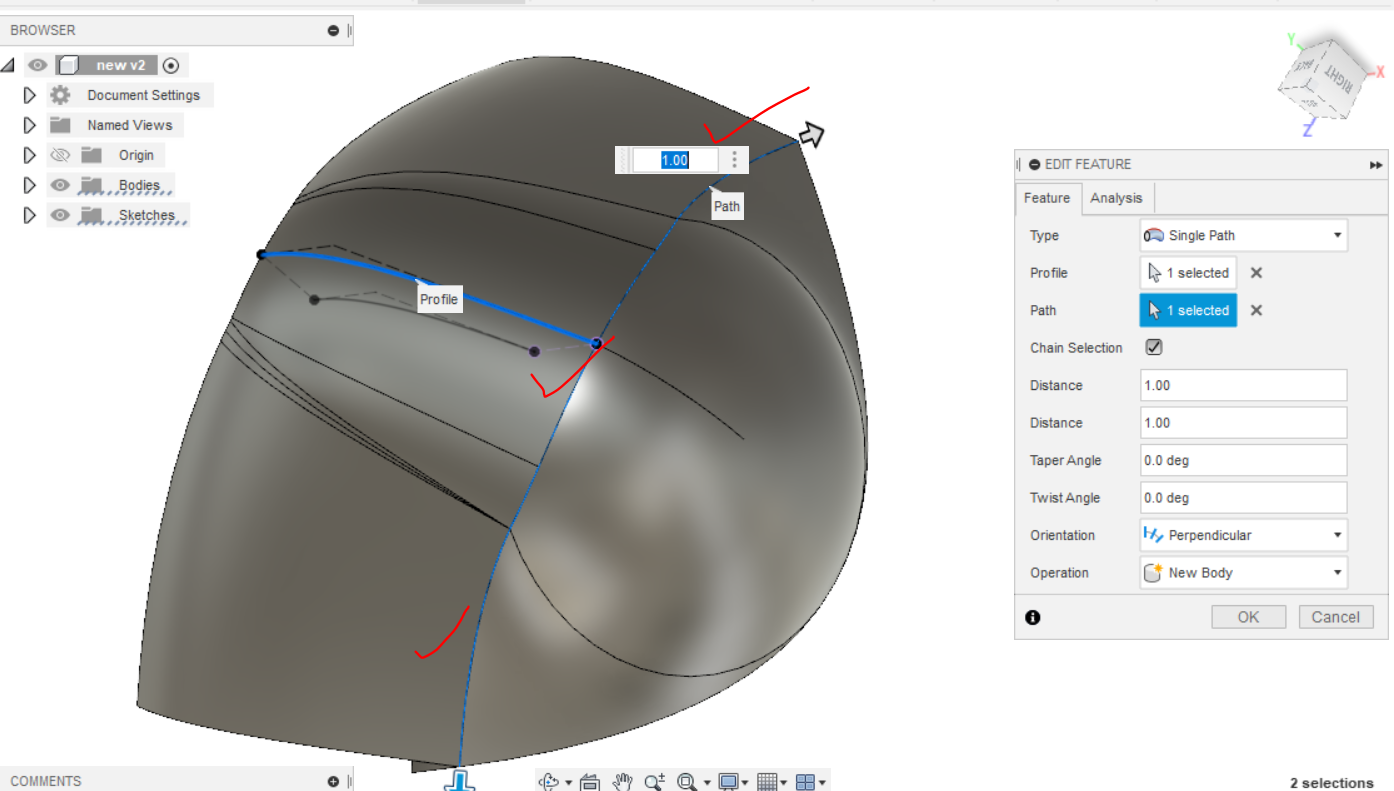
Task: Open the Type dropdown showing Single Path
Action: [1337, 235]
